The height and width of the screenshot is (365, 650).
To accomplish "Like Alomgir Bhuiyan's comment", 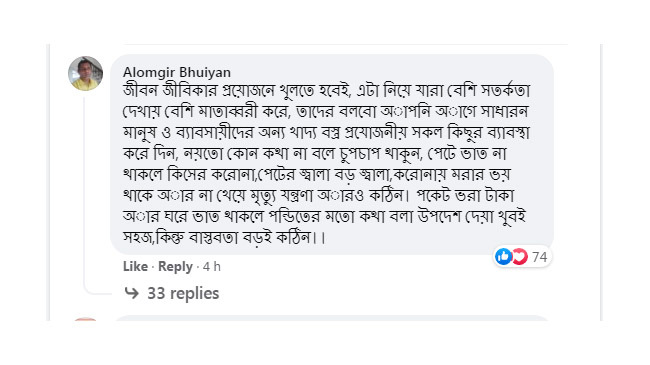I will coord(136,266).
